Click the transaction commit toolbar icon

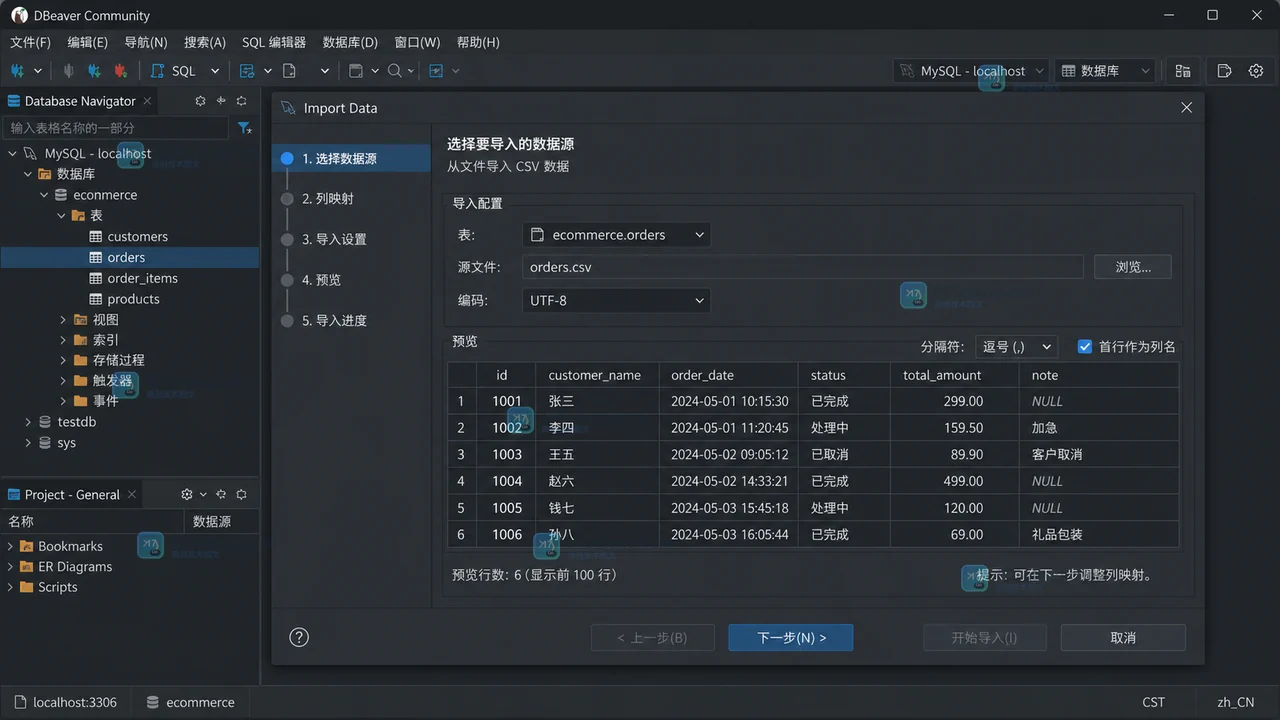(247, 71)
